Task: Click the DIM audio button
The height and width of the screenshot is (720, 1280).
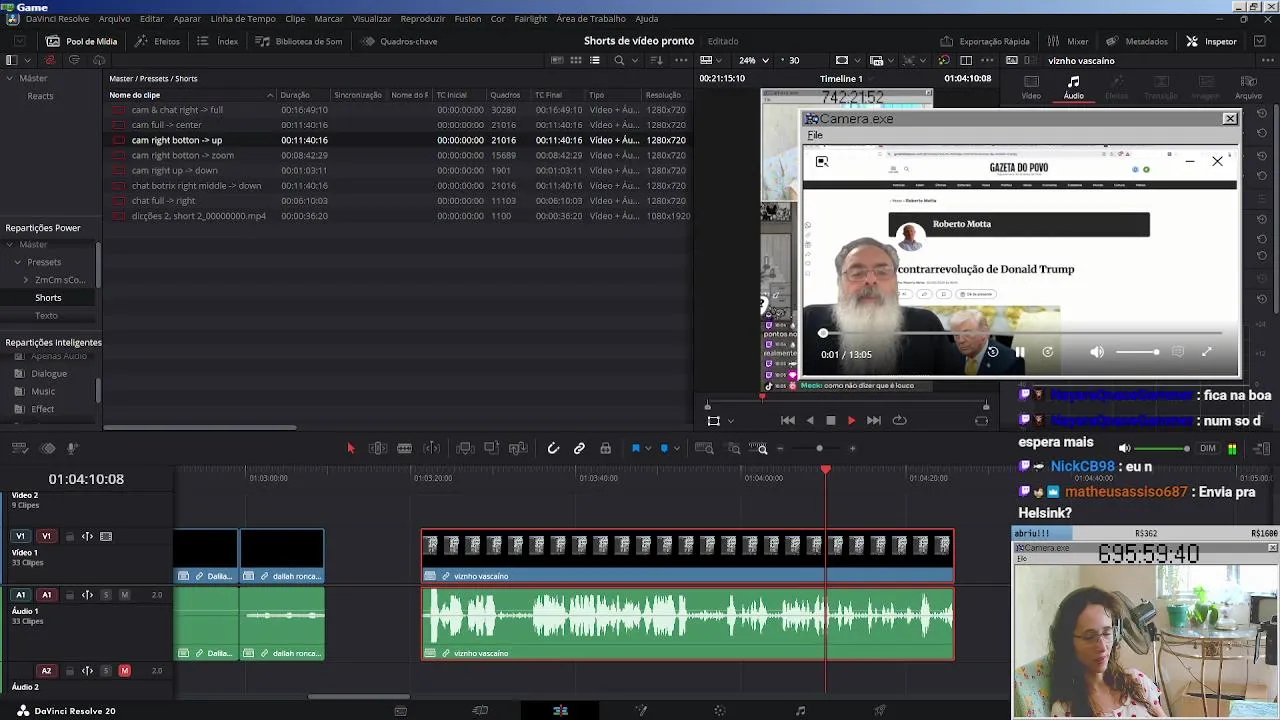Action: tap(1208, 449)
